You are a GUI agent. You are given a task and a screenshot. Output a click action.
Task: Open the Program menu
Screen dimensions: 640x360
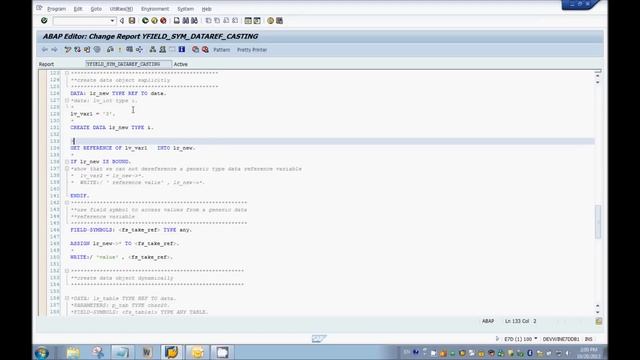coord(56,9)
